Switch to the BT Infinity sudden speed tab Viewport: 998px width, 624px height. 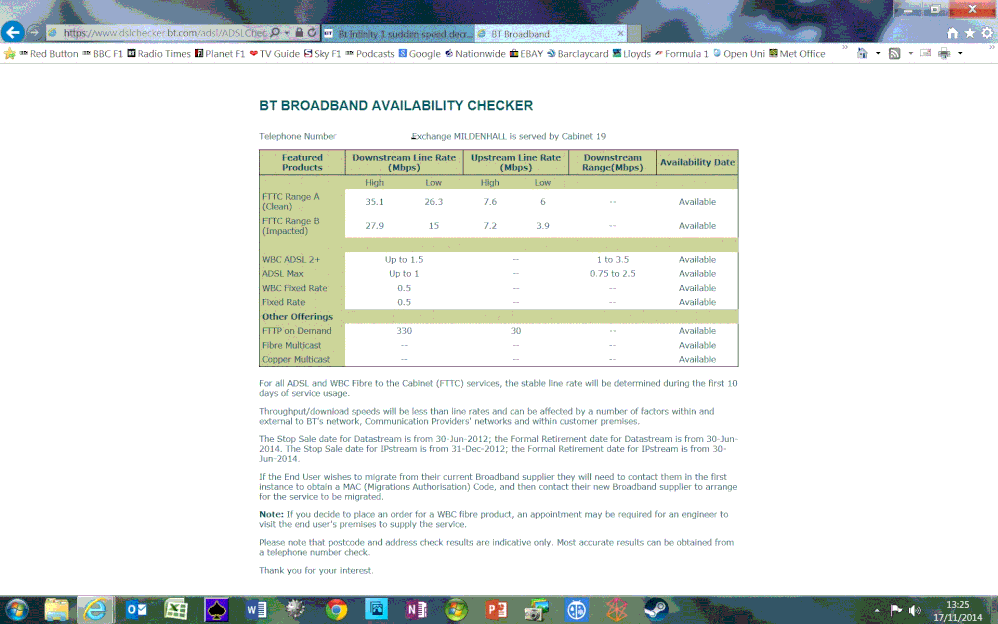(x=397, y=34)
